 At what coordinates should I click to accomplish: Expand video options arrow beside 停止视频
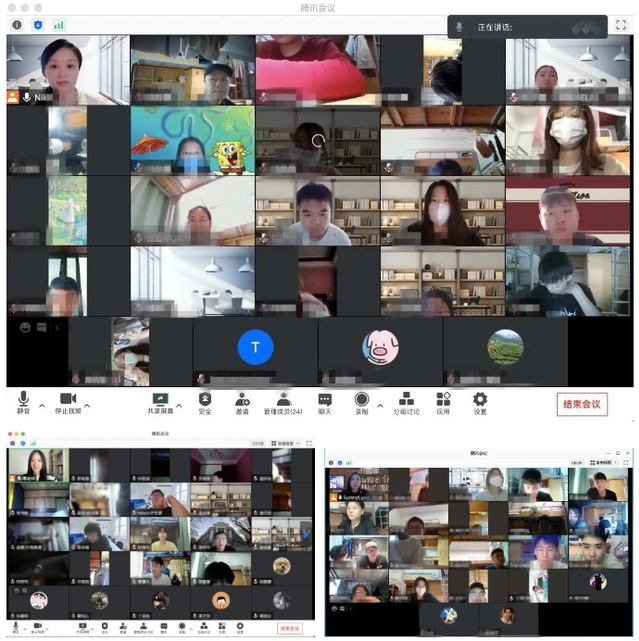pos(87,405)
